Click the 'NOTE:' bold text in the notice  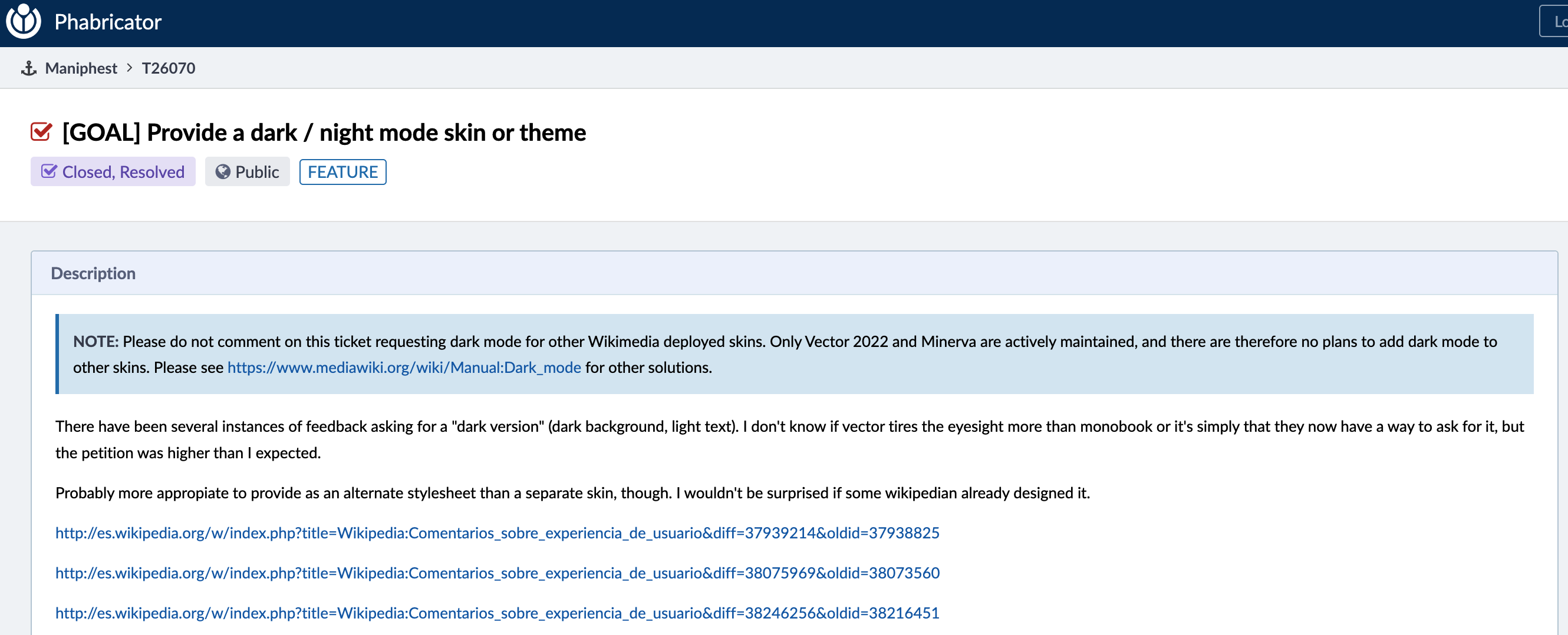[95, 341]
